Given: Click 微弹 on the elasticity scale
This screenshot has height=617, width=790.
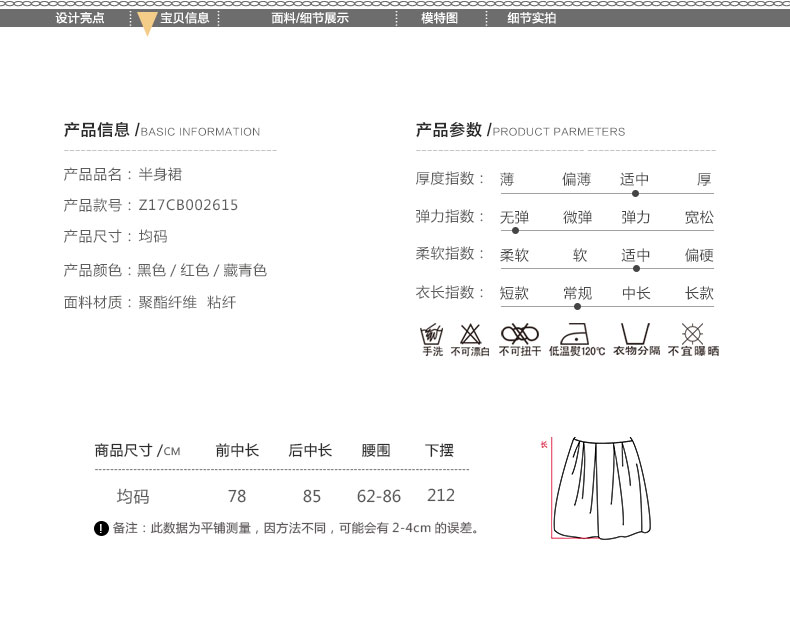Looking at the screenshot, I should click(577, 218).
